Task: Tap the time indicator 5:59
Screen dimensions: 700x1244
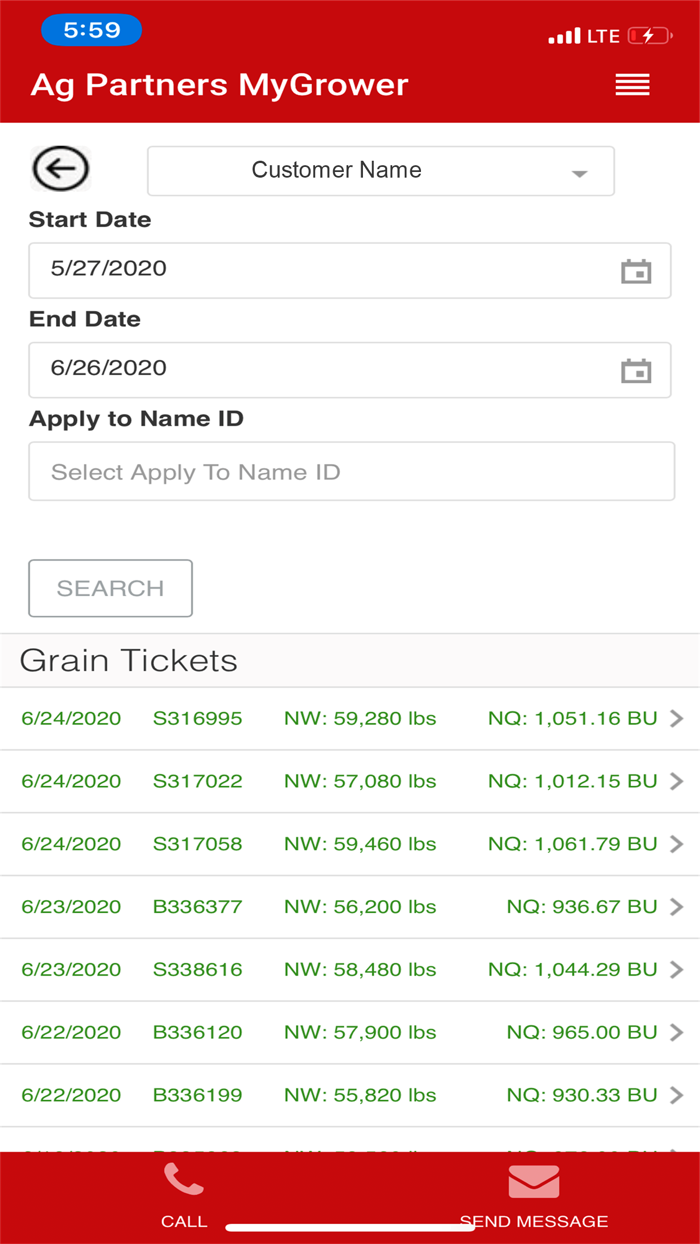Action: 91,30
